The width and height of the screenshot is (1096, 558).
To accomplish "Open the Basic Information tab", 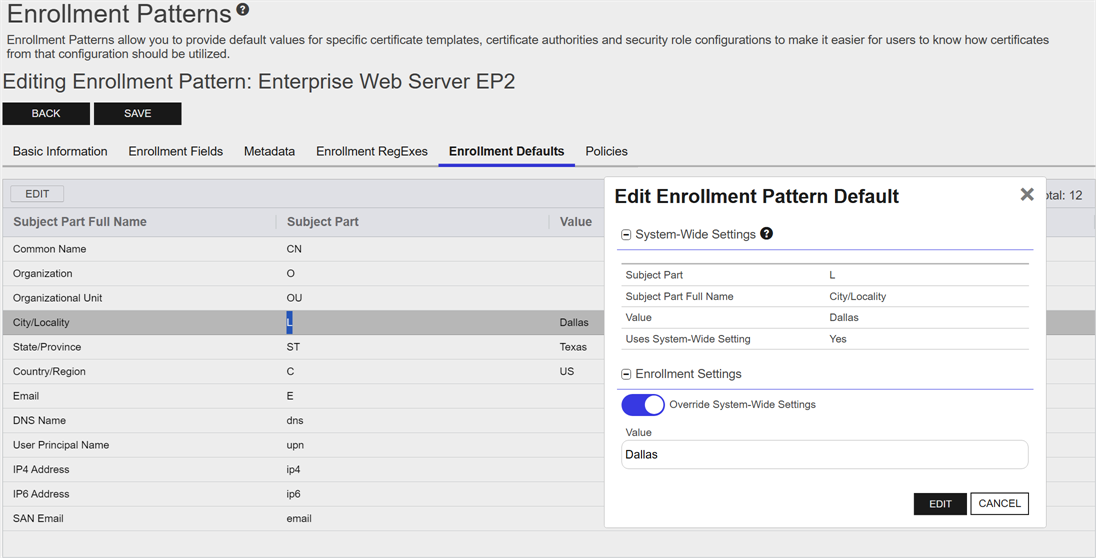I will pyautogui.click(x=60, y=152).
